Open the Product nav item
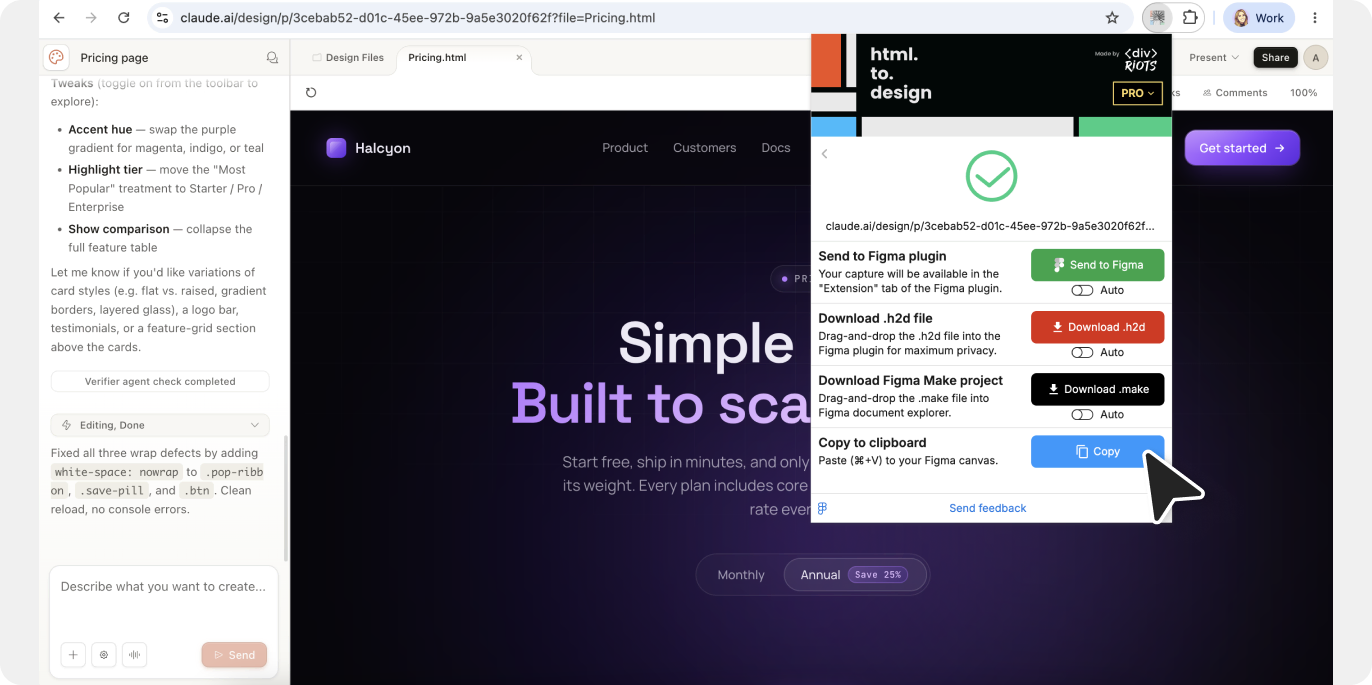1372x685 pixels. pos(625,148)
